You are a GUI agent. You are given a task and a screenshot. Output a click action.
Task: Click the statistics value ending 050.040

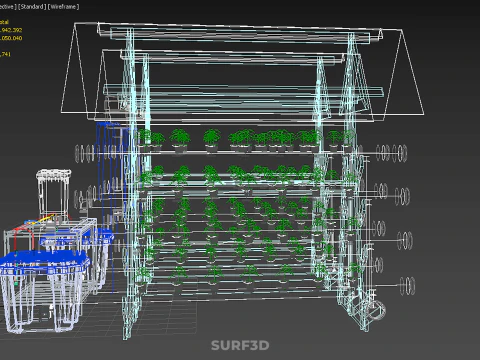coord(11,38)
